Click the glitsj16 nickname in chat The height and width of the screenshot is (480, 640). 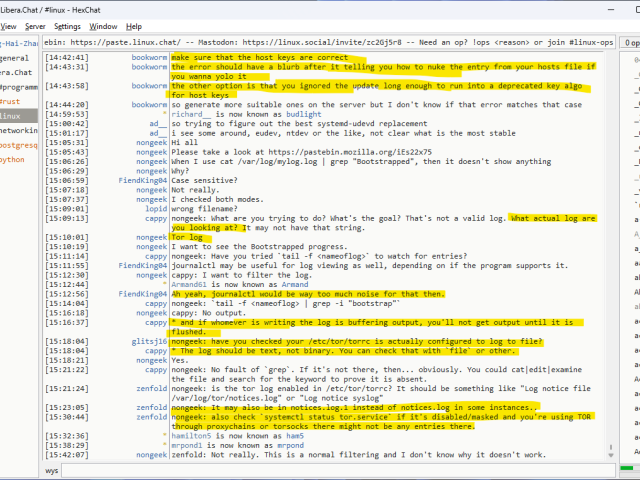150,341
